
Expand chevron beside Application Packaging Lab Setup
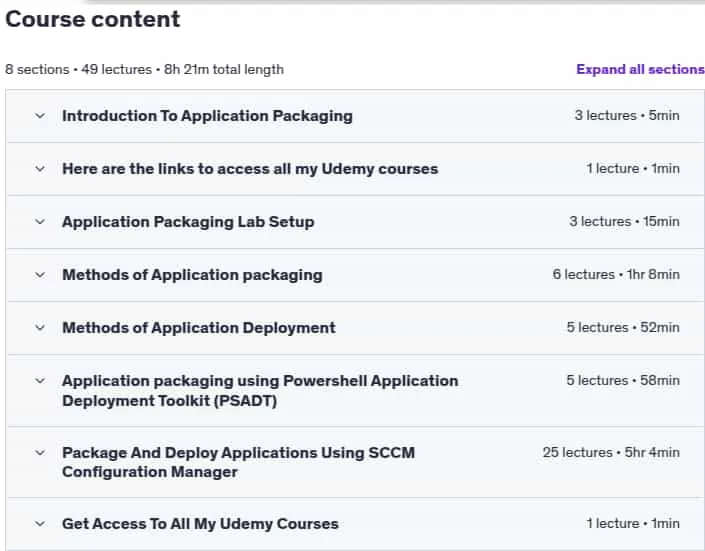pos(40,222)
